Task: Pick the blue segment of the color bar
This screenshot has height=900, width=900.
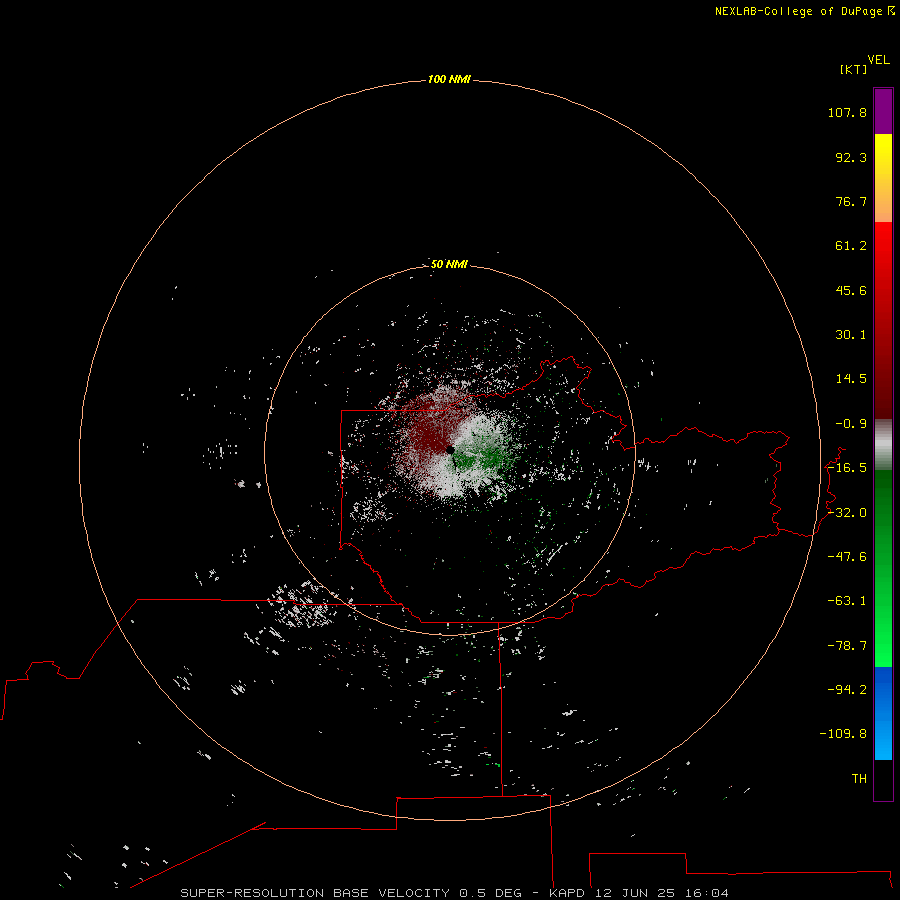Action: [883, 713]
